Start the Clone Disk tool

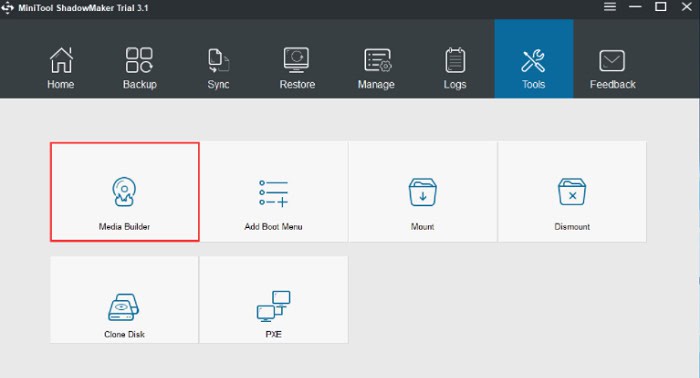(x=125, y=299)
